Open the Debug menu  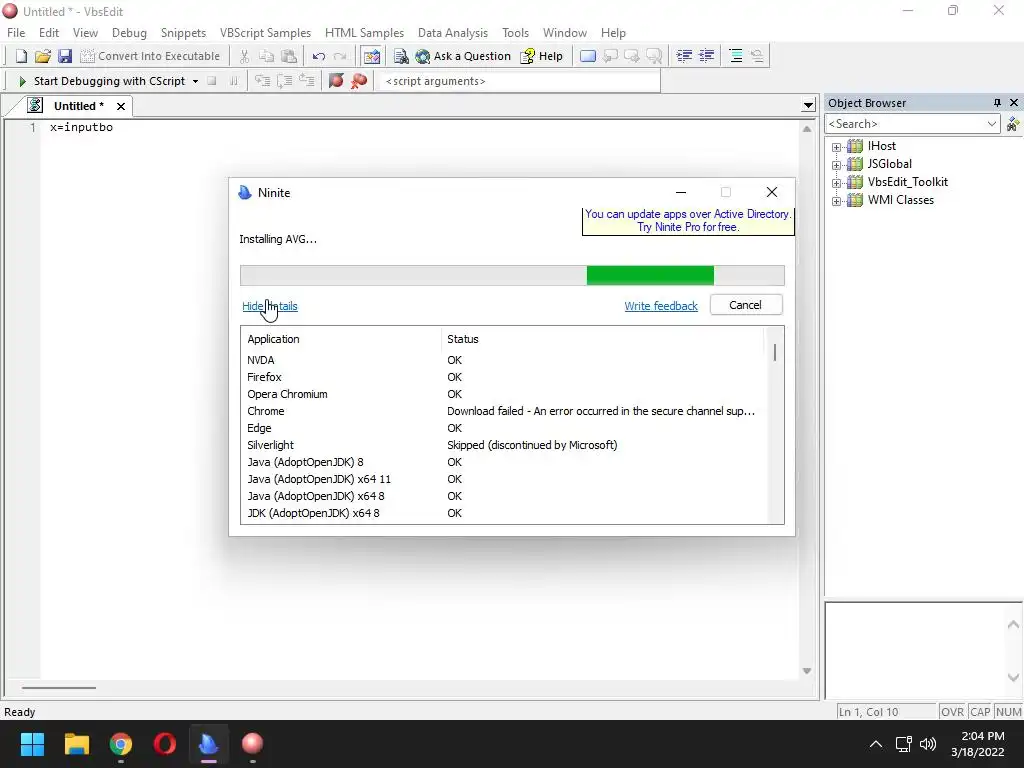(129, 33)
